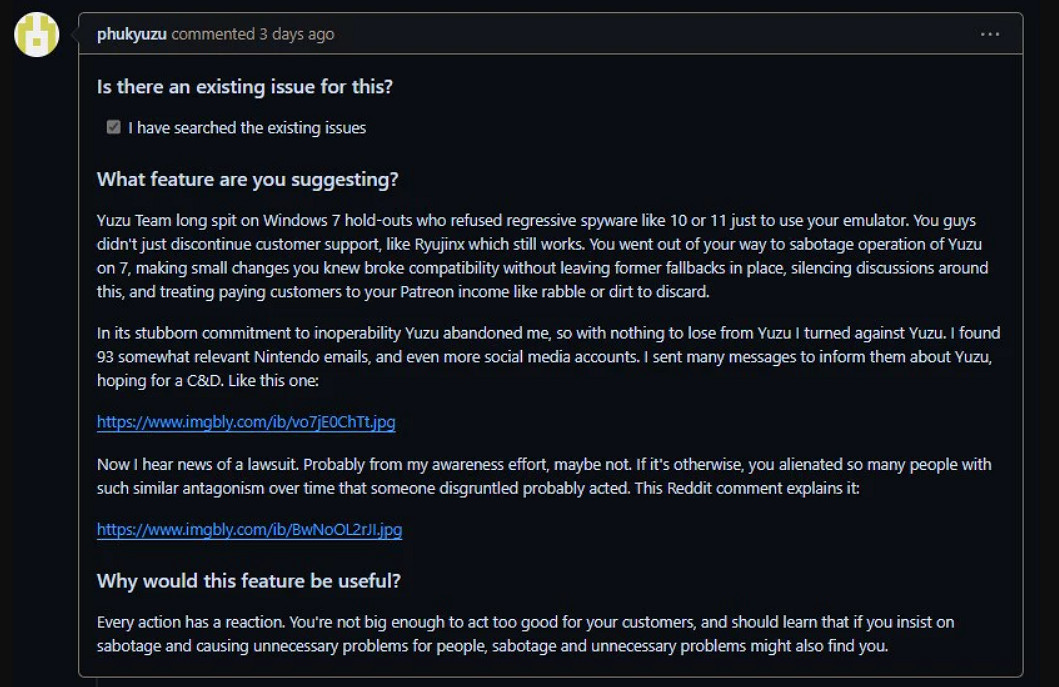Open the comment options three-dot menu

990,34
